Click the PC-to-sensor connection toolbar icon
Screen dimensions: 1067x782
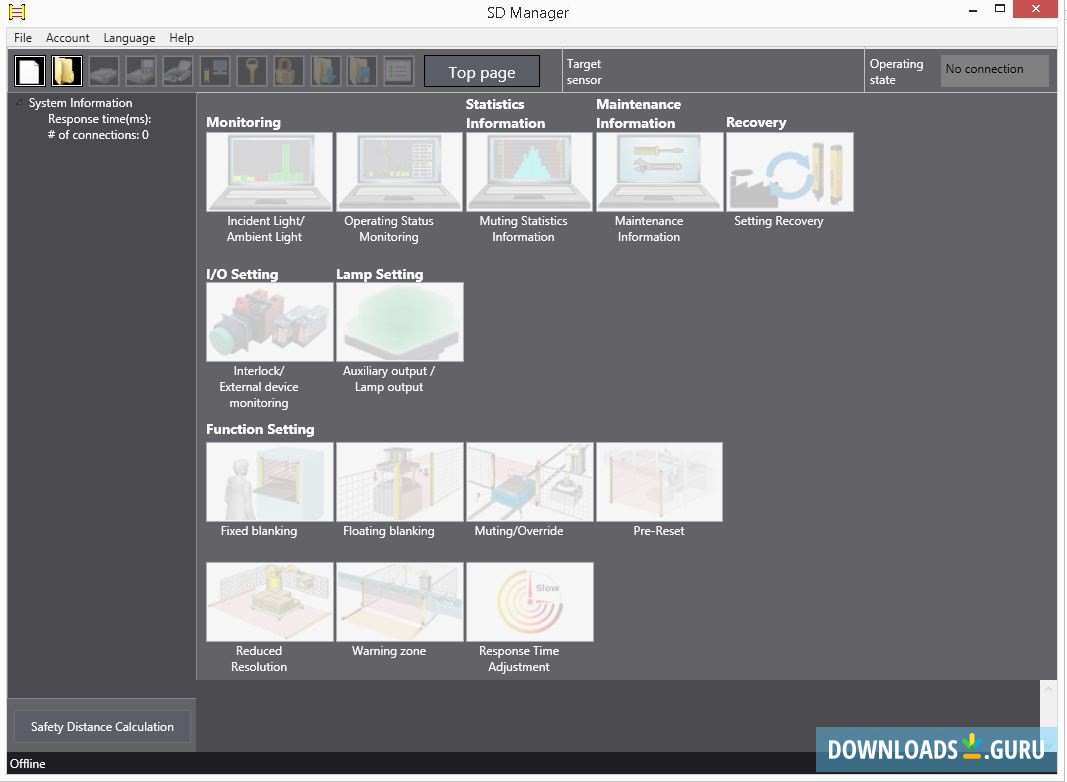coord(215,71)
